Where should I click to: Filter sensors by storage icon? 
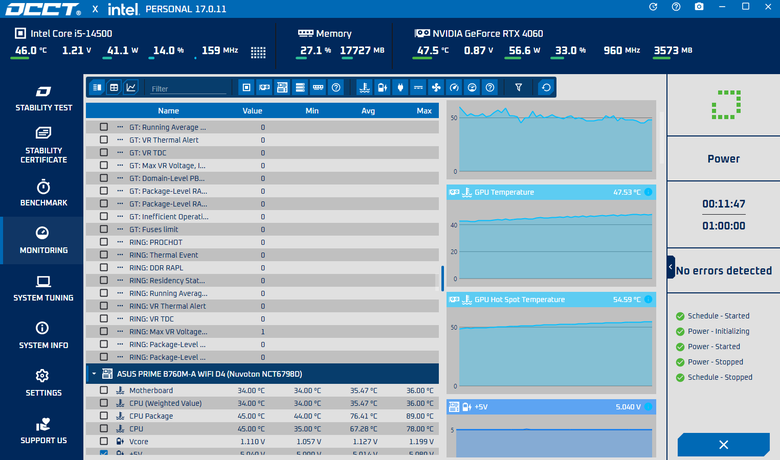pyautogui.click(x=300, y=88)
